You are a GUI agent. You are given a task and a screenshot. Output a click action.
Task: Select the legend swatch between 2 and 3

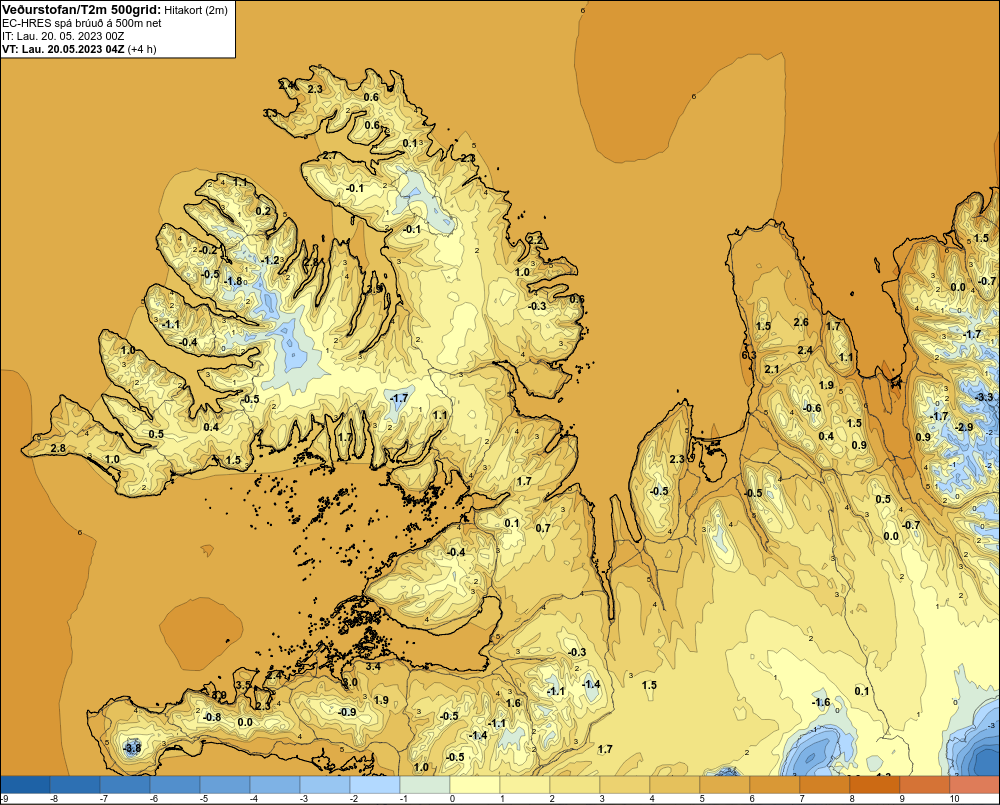575,784
